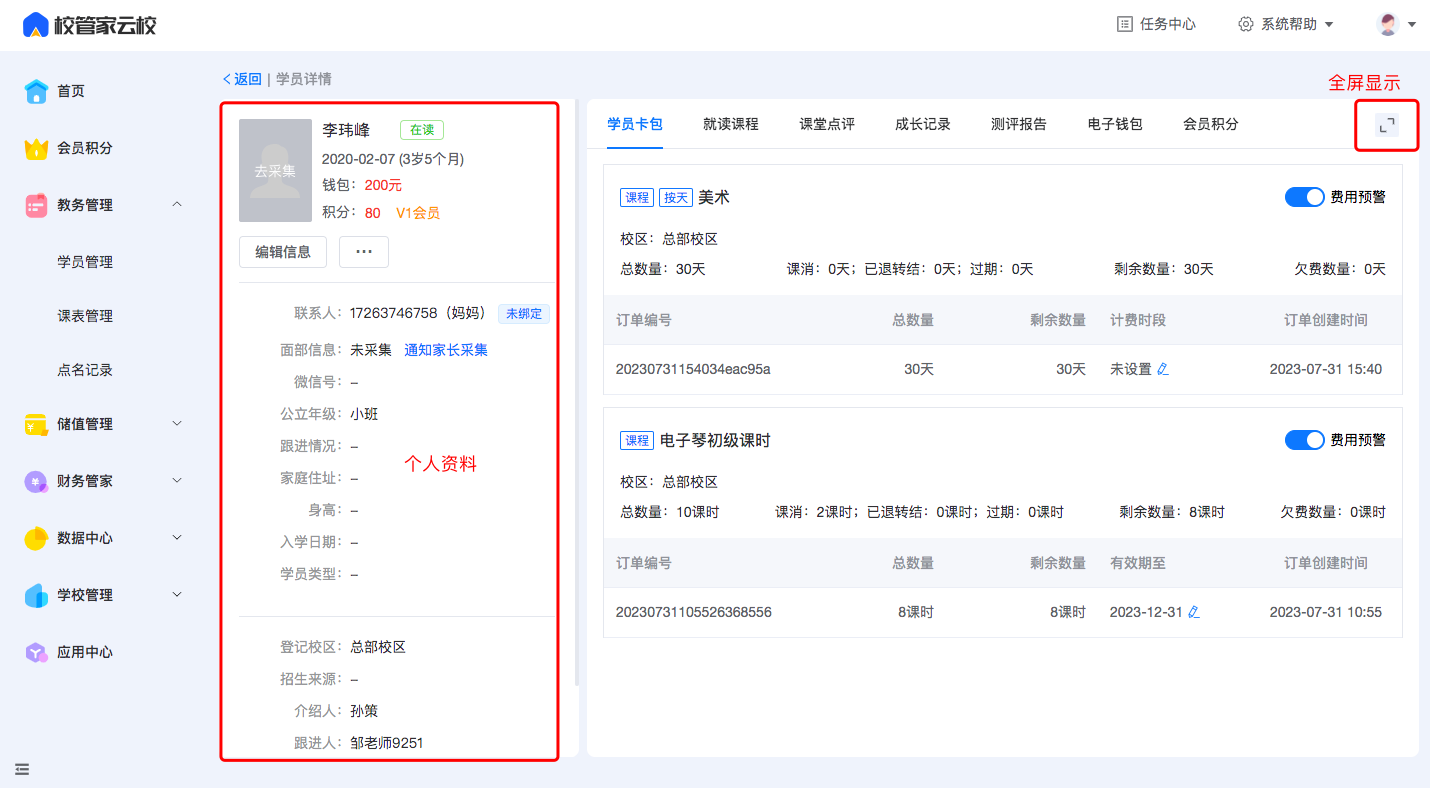Click order time 2023-07-31 15:40
This screenshot has width=1430, height=788.
1326,370
